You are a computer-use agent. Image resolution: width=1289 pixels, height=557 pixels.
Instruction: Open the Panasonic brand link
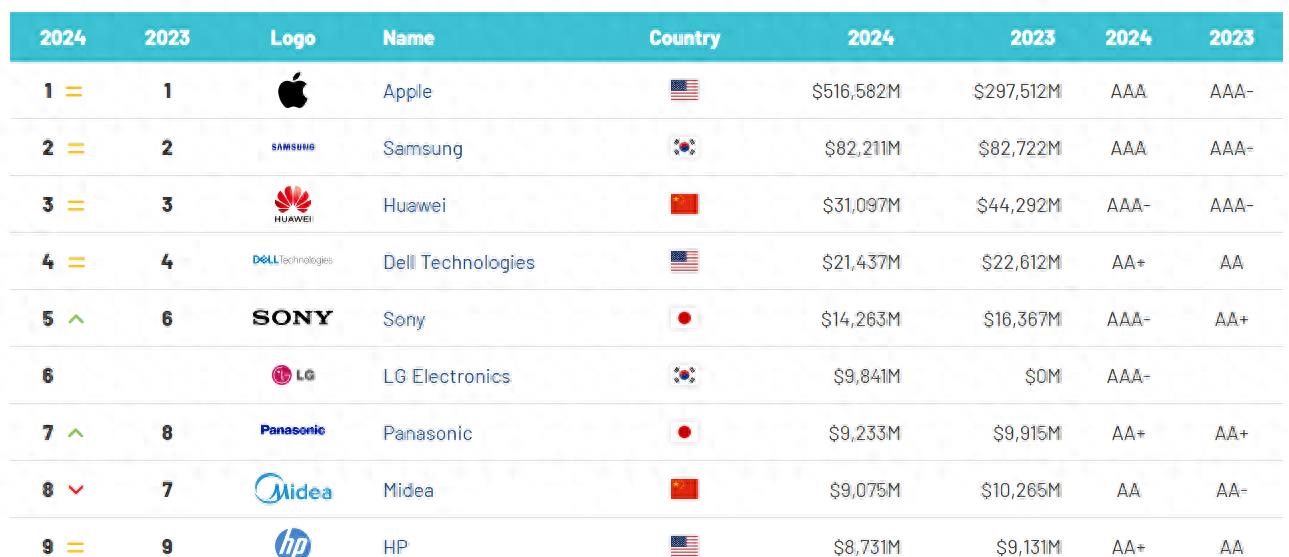pos(427,434)
